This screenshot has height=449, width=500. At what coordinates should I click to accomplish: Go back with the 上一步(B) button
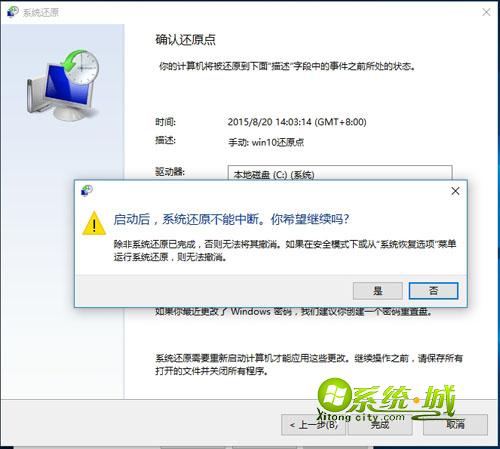click(x=313, y=425)
